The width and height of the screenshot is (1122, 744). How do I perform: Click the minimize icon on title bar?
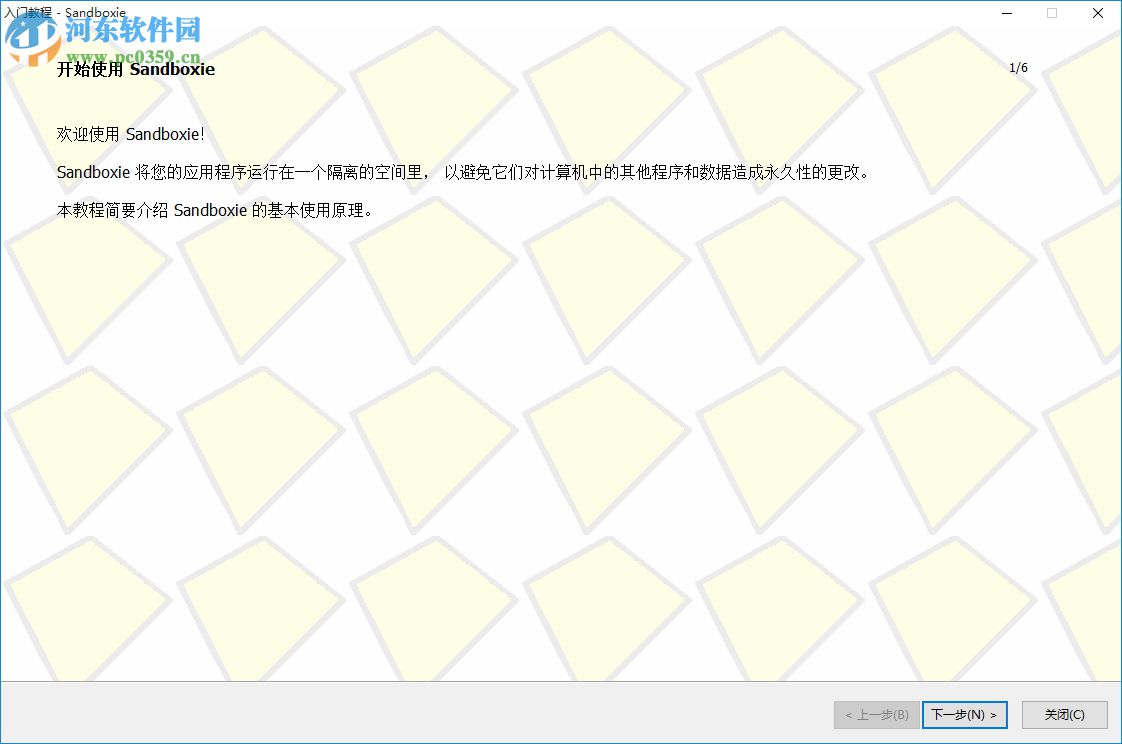click(x=1005, y=13)
